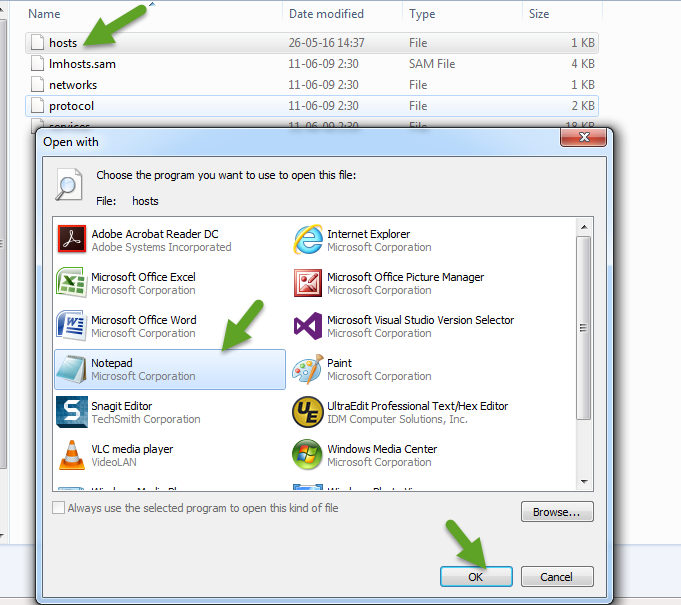Sort files by the Size column header
The image size is (681, 605).
click(x=539, y=14)
